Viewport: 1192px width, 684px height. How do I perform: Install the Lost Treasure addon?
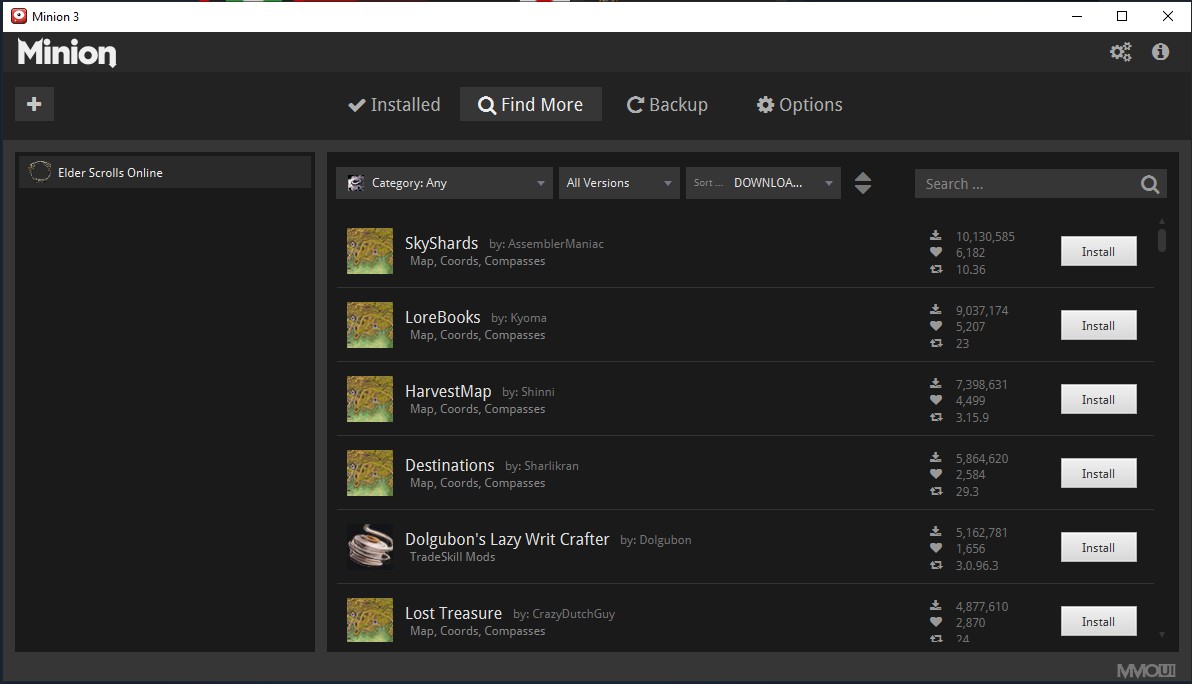1098,621
